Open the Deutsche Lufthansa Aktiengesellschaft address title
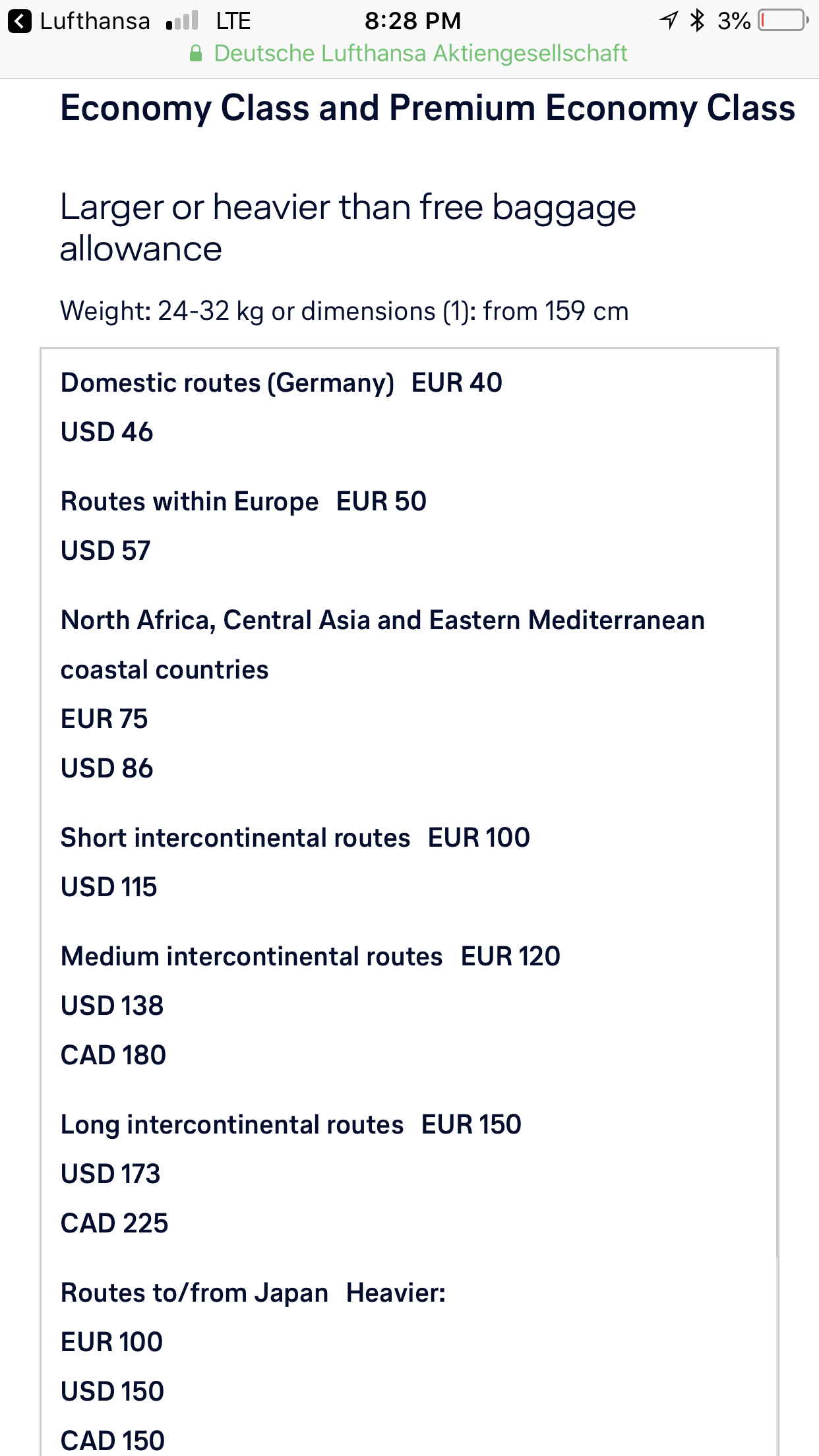The height and width of the screenshot is (1456, 819). 421,53
